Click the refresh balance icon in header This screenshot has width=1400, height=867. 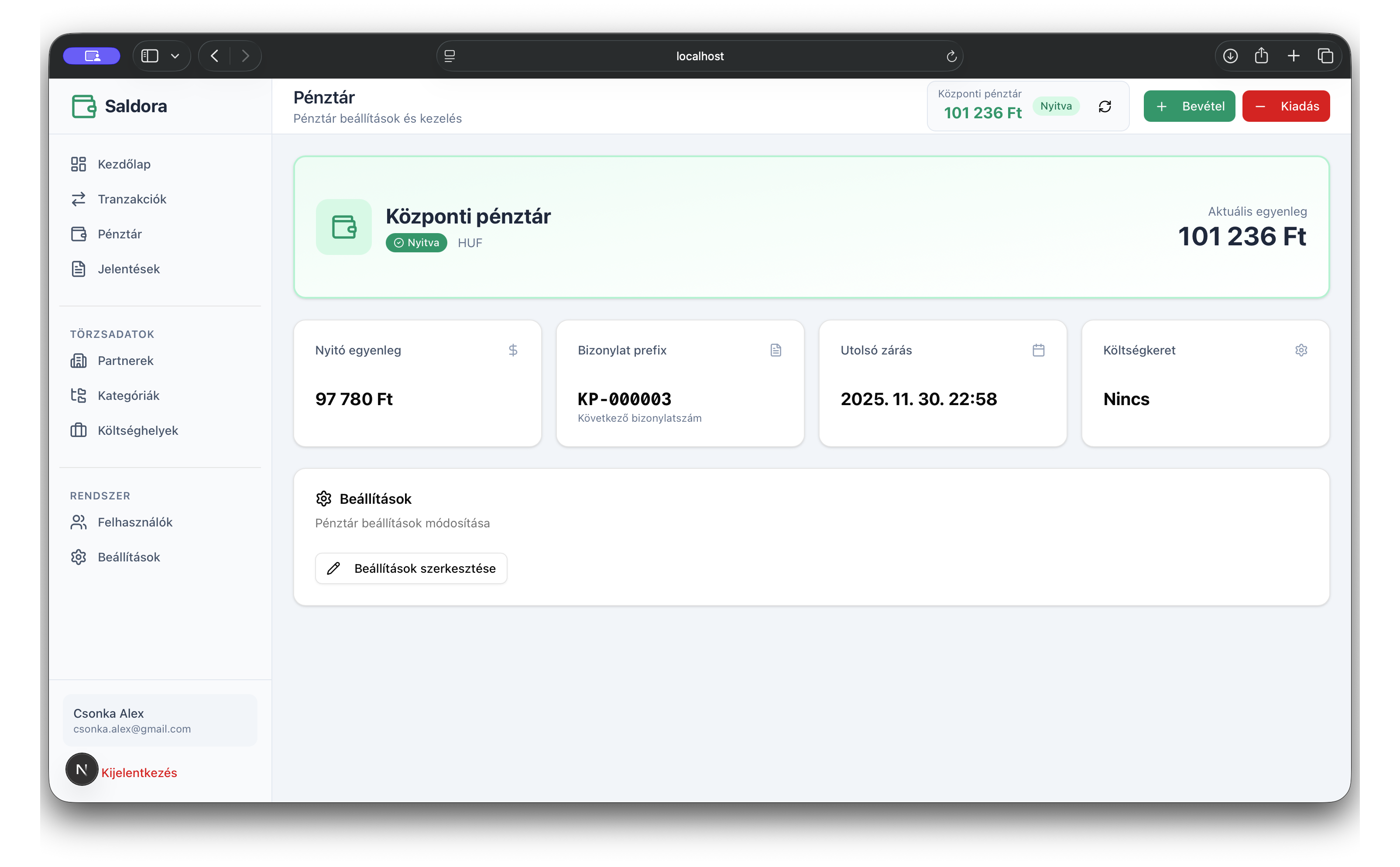point(1104,107)
